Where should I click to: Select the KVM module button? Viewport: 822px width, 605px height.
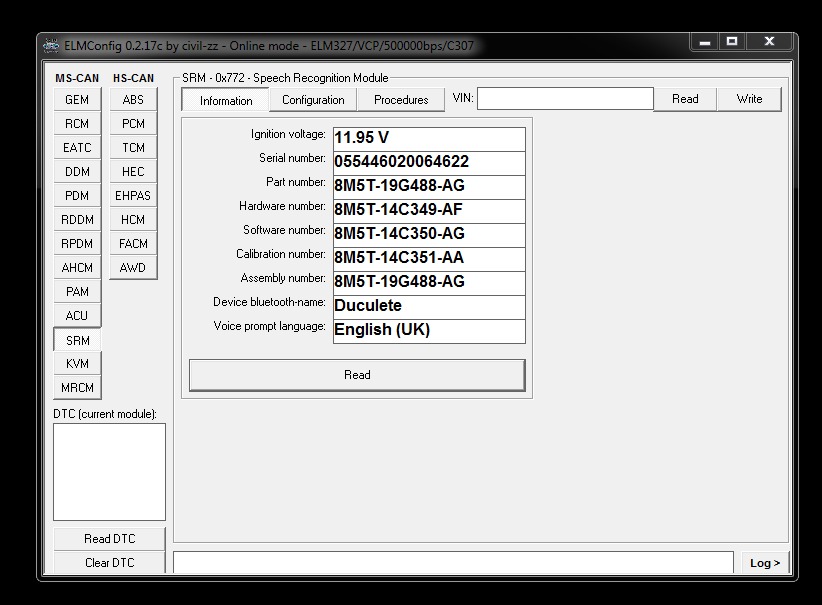point(77,364)
